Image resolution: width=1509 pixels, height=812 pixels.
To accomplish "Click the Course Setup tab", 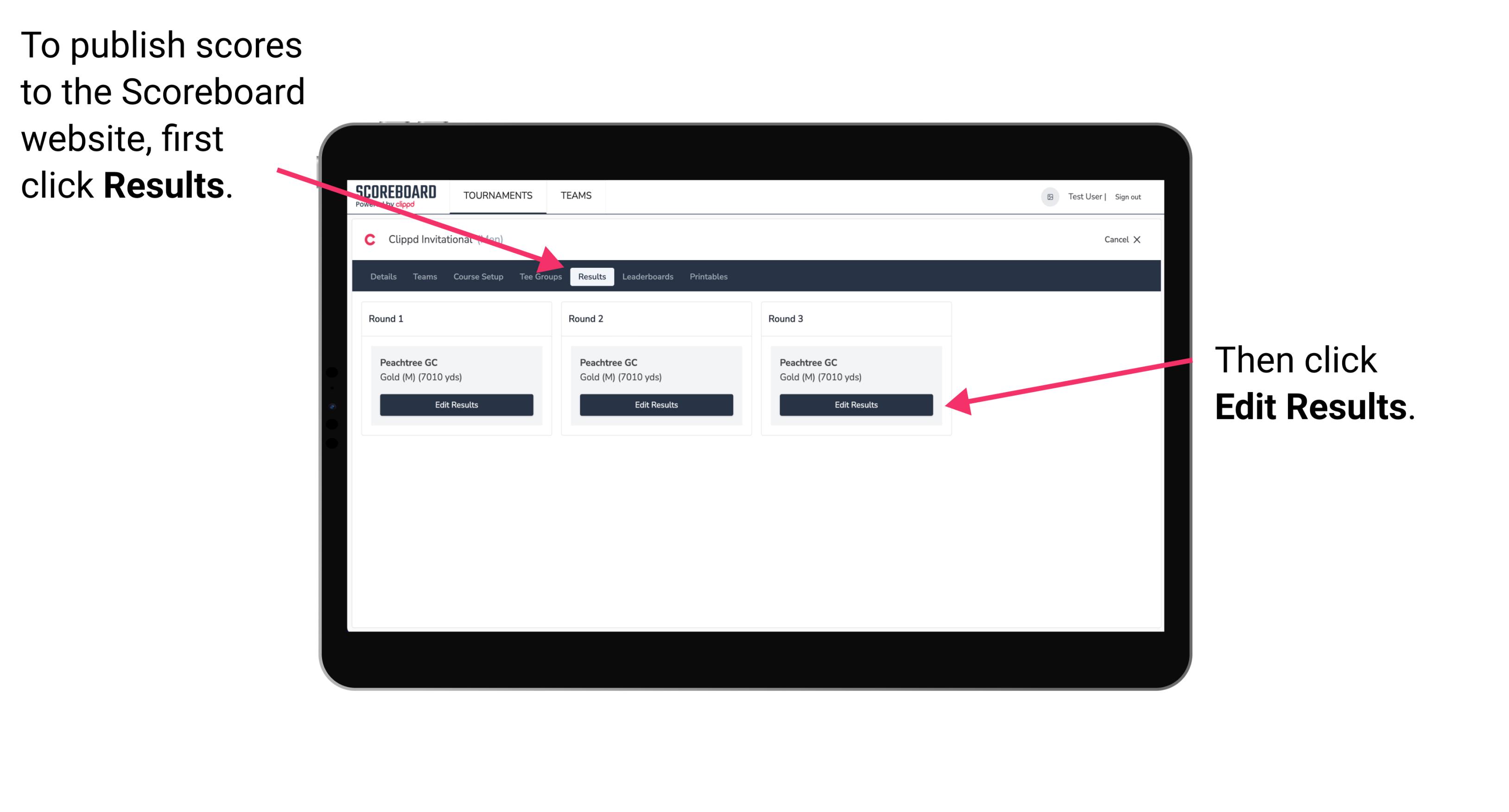I will (478, 276).
